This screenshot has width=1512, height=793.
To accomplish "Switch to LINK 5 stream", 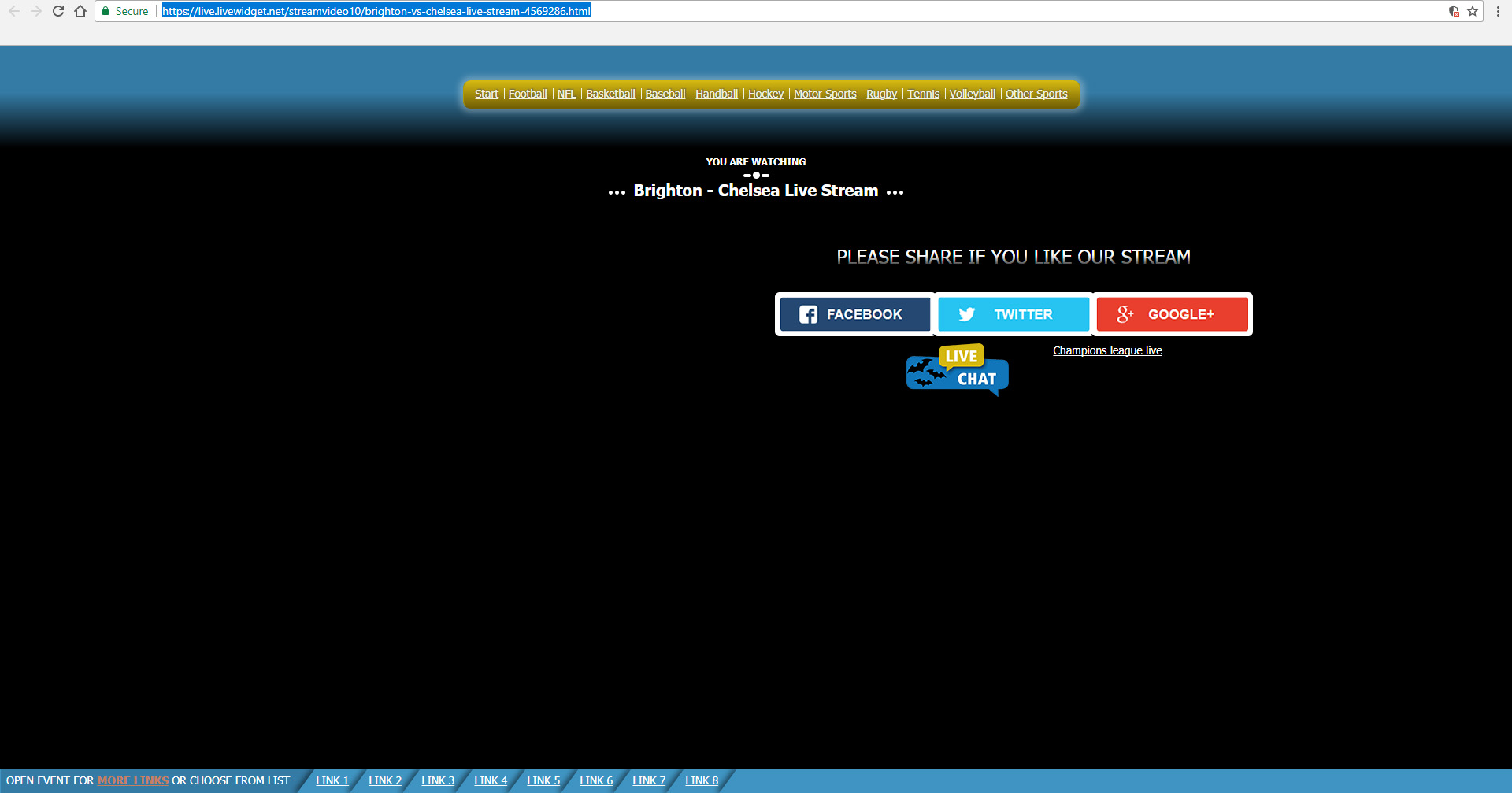I will [x=543, y=780].
